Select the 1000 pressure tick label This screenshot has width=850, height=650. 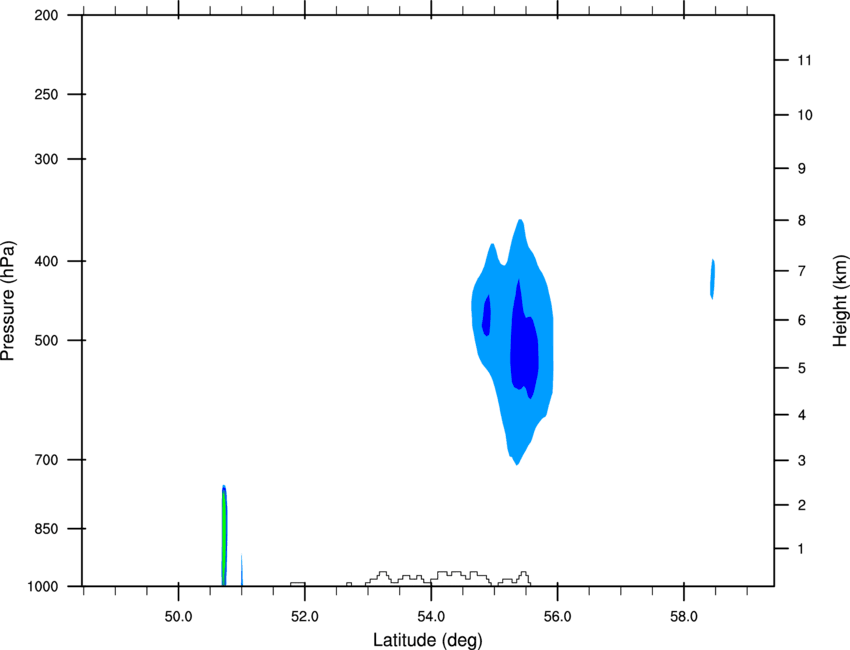pyautogui.click(x=43, y=587)
